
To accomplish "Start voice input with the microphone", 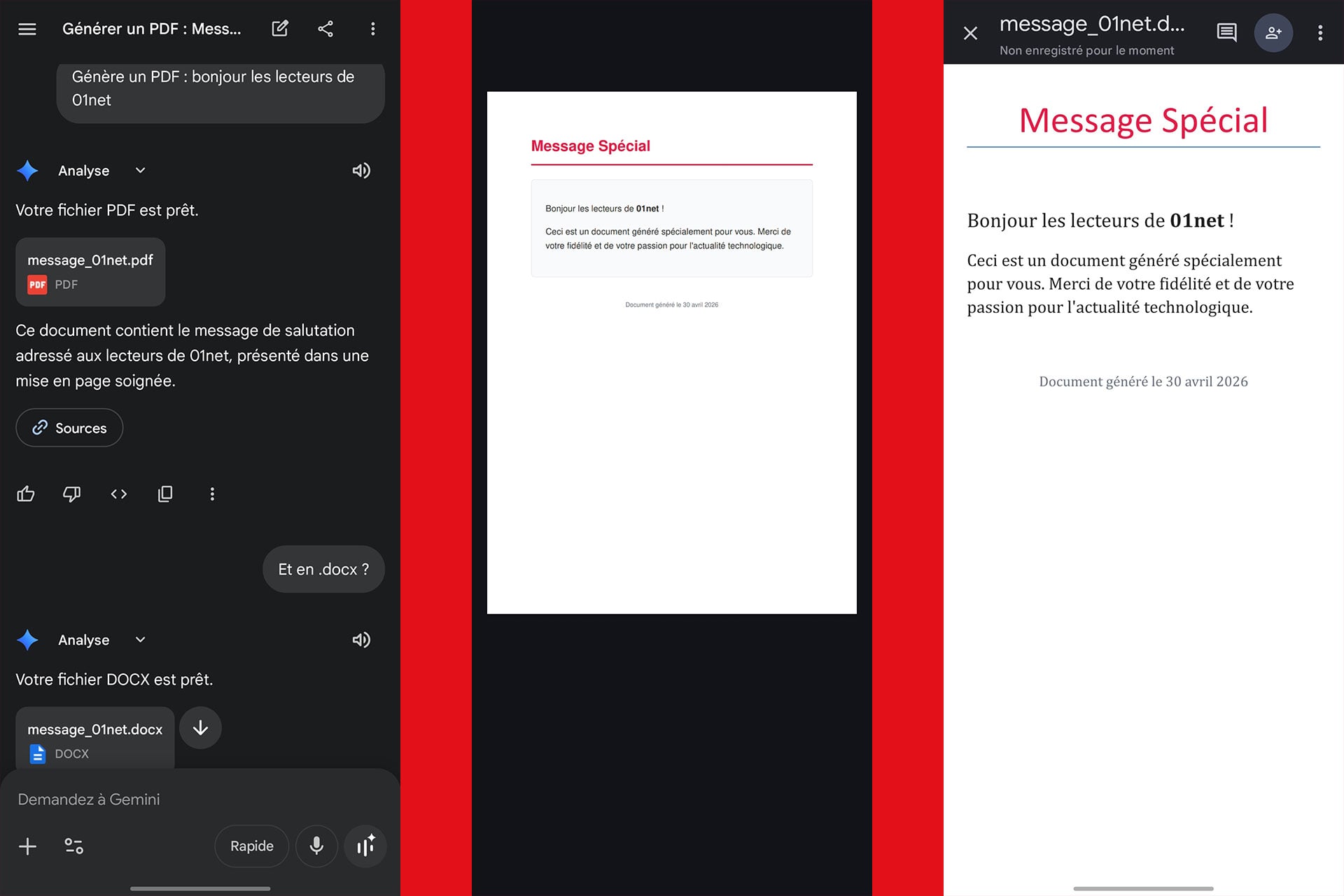I will coord(316,846).
